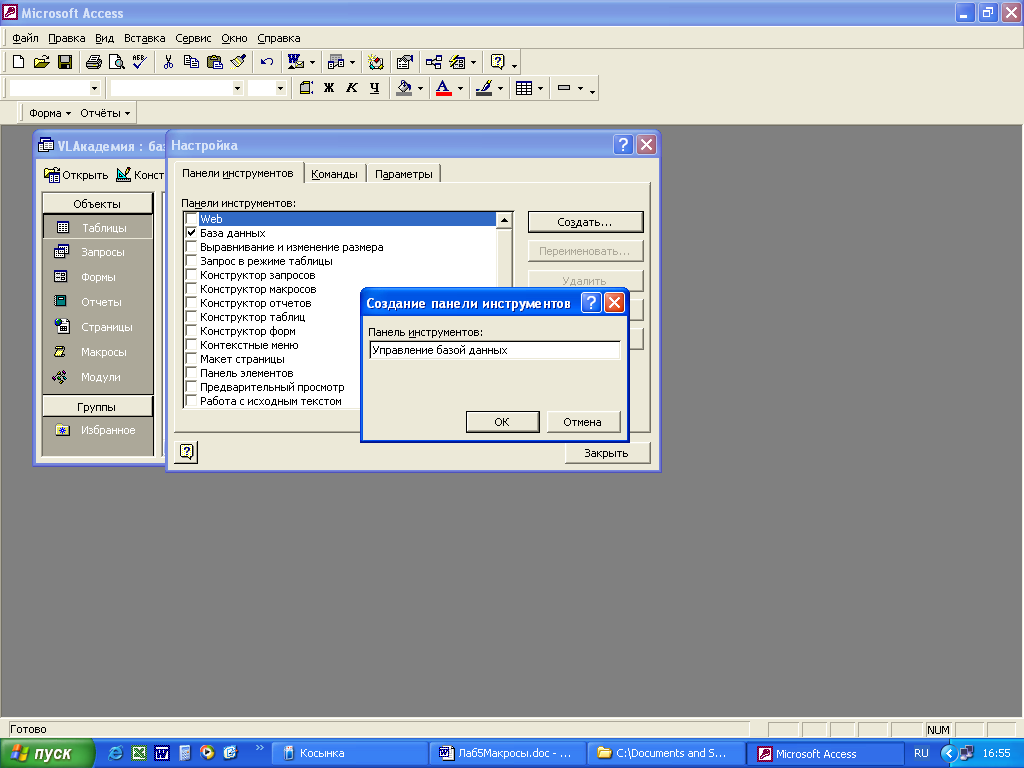1024x768 pixels.
Task: Click the Office Links Word icon
Action: (x=296, y=62)
